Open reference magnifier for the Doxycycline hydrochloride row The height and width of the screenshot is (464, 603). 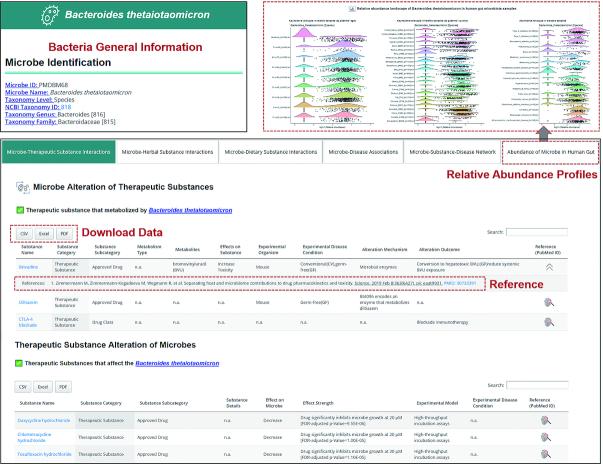546,421
